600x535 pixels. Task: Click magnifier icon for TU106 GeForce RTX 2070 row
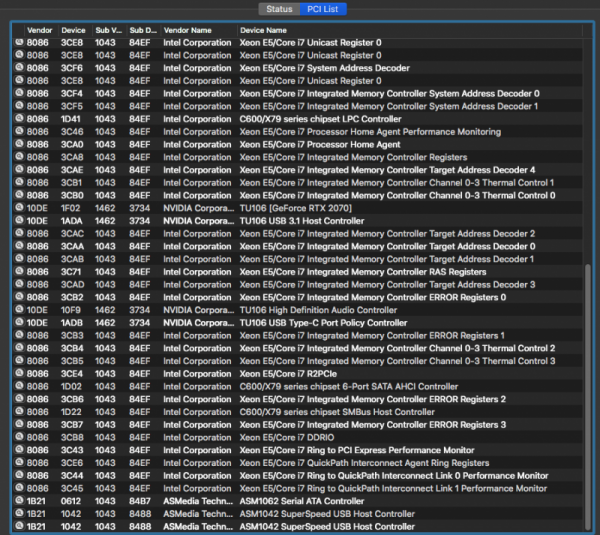click(x=19, y=208)
